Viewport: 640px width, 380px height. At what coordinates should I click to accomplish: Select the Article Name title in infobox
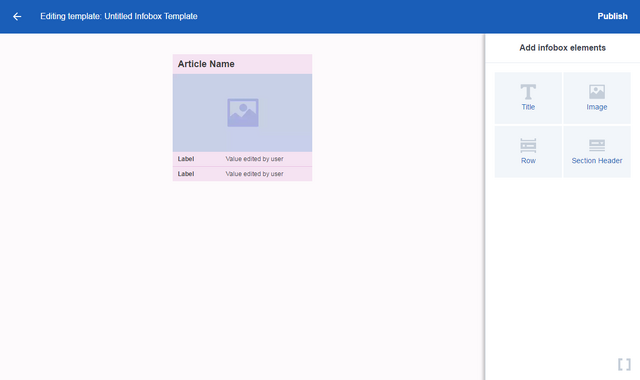(x=242, y=64)
